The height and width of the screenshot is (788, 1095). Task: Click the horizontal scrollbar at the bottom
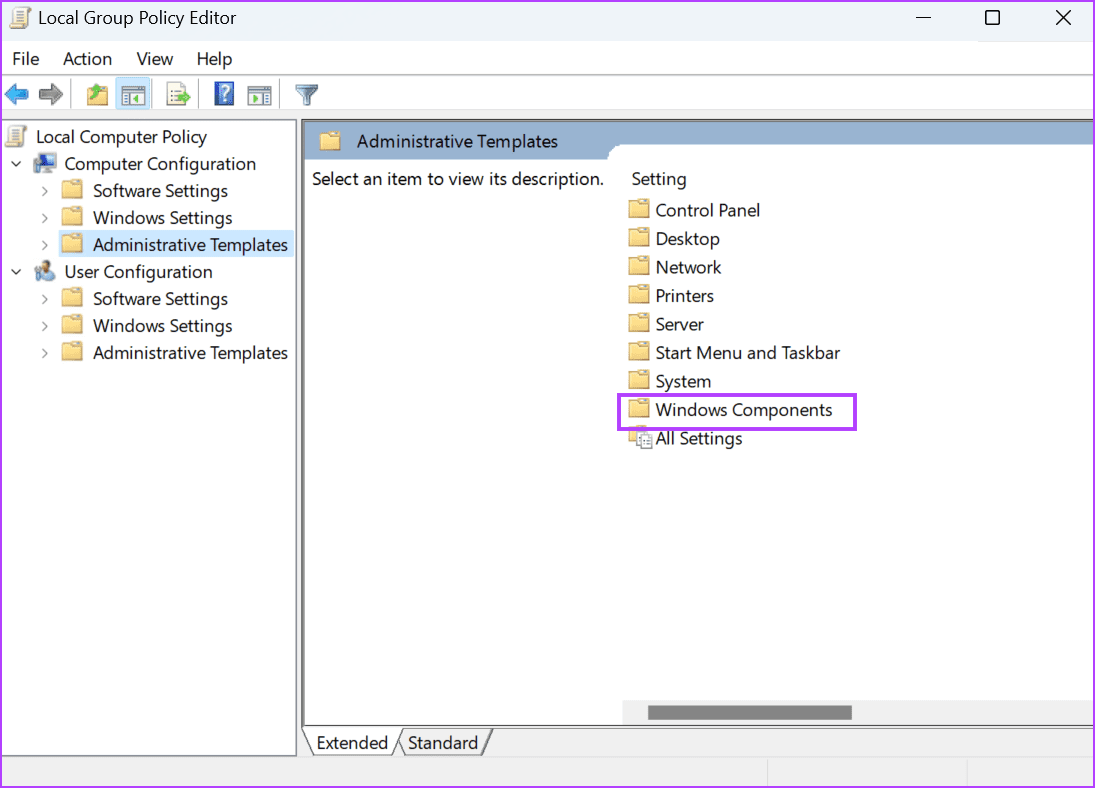tap(748, 711)
